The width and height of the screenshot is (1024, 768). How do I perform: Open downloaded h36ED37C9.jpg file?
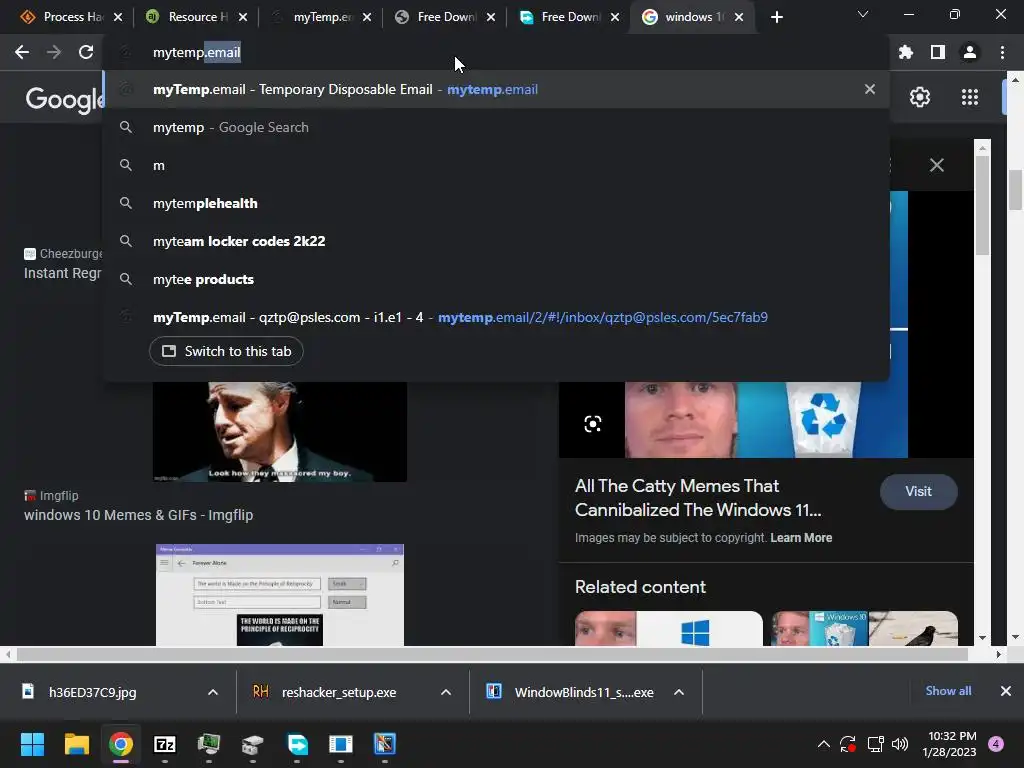93,692
